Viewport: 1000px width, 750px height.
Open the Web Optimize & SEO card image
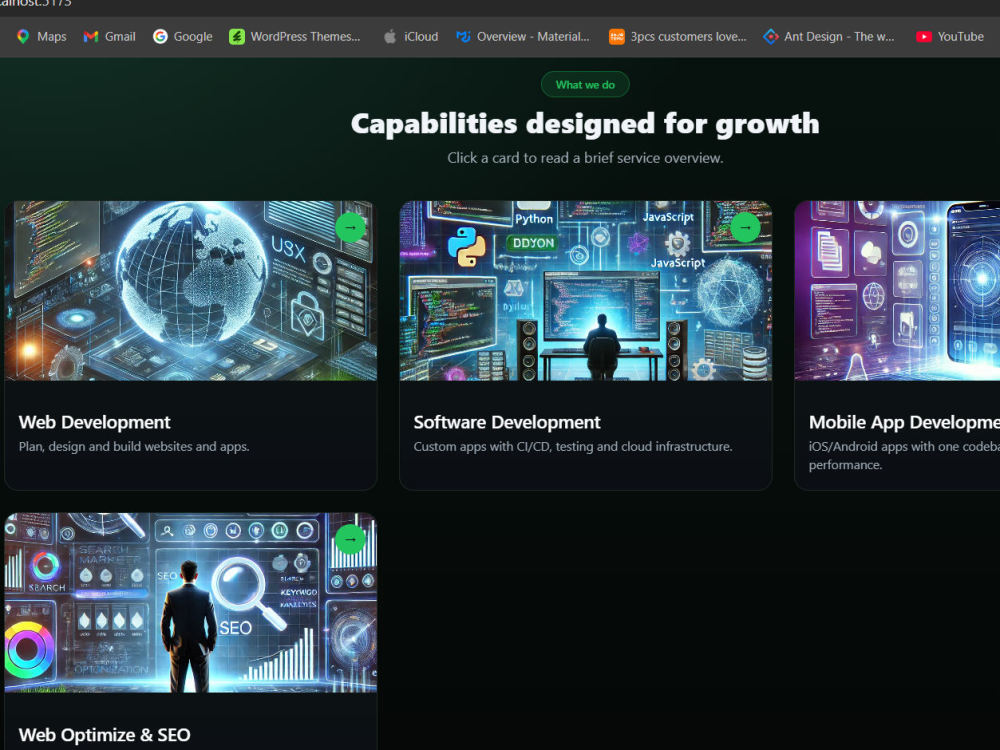pyautogui.click(x=191, y=603)
